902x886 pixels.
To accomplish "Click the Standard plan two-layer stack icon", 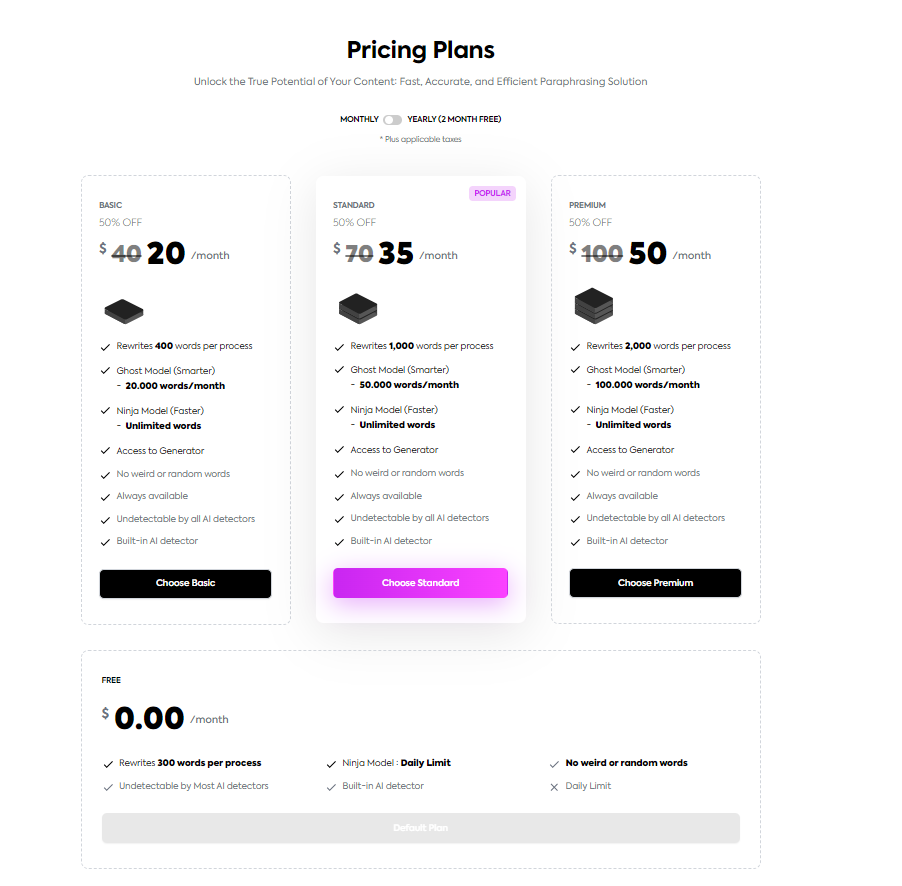I will (x=358, y=308).
